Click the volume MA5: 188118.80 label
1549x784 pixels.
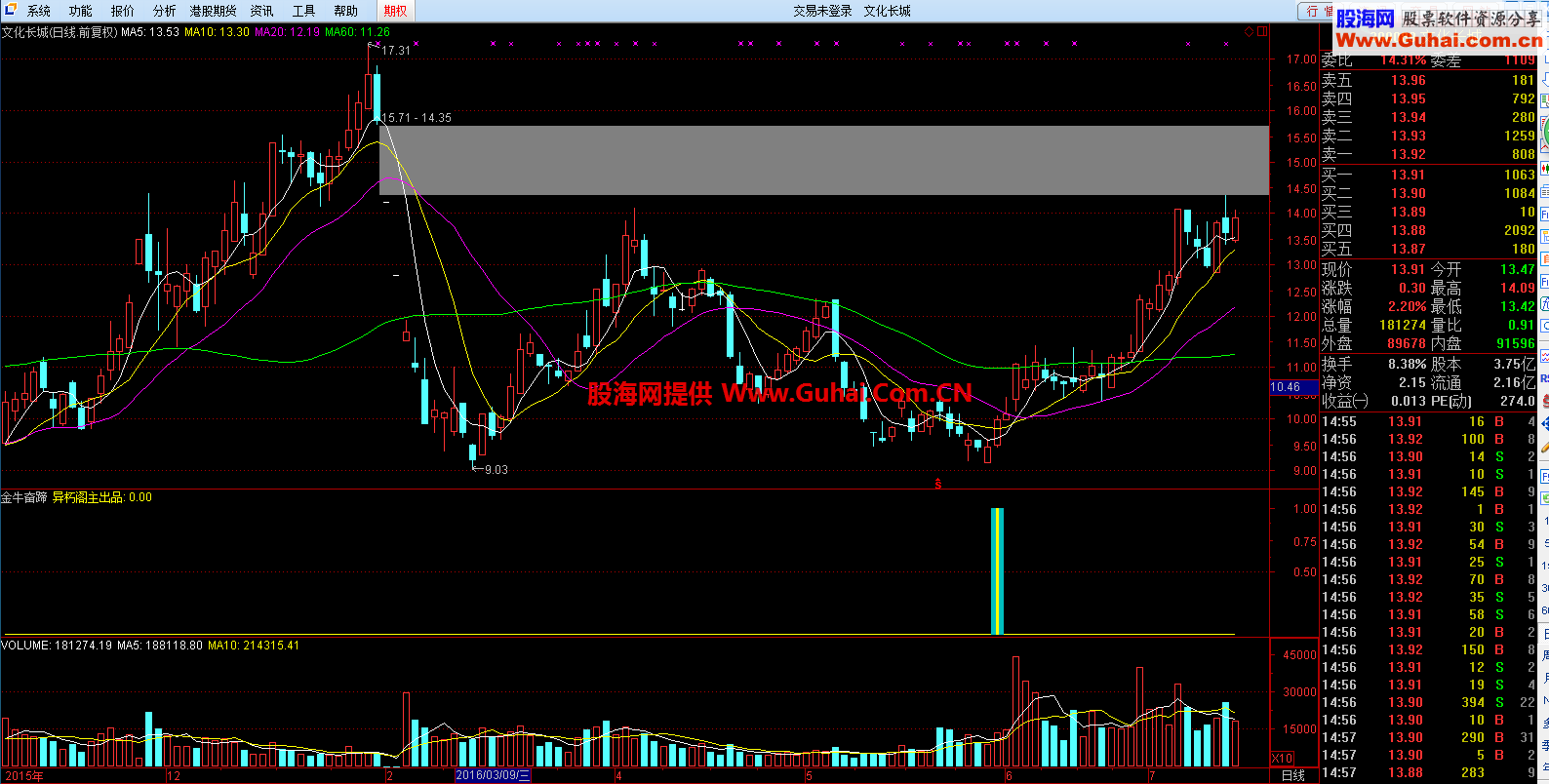160,646
